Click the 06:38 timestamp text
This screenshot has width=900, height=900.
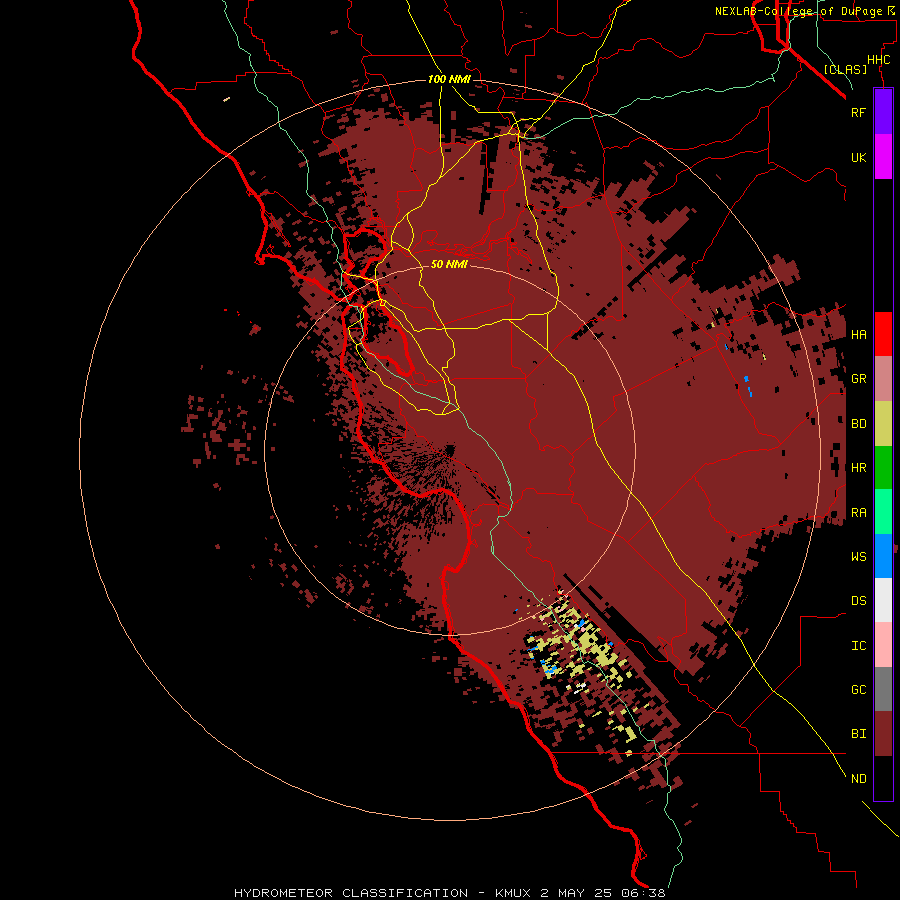pyautogui.click(x=643, y=893)
